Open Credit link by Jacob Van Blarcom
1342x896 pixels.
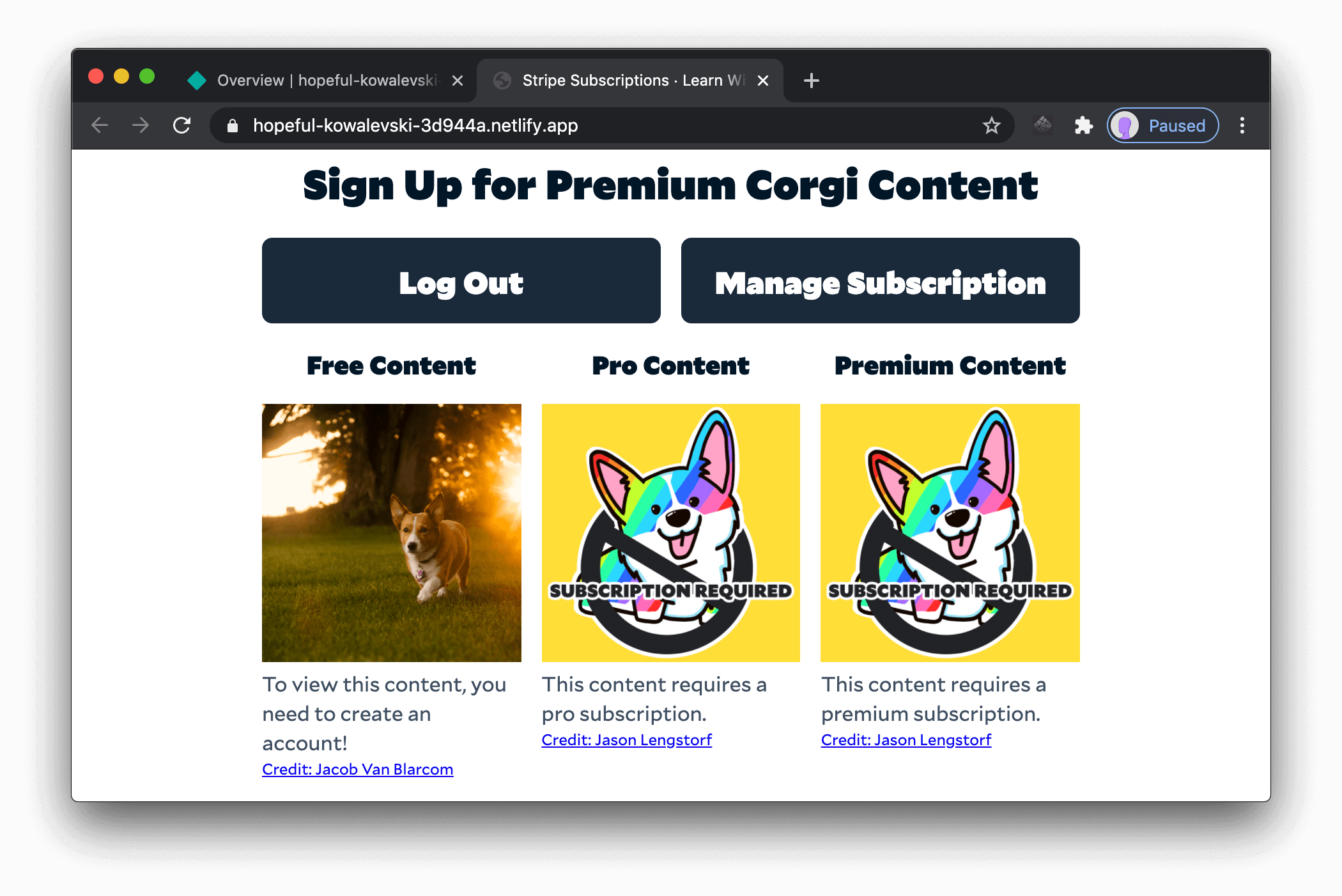(357, 768)
